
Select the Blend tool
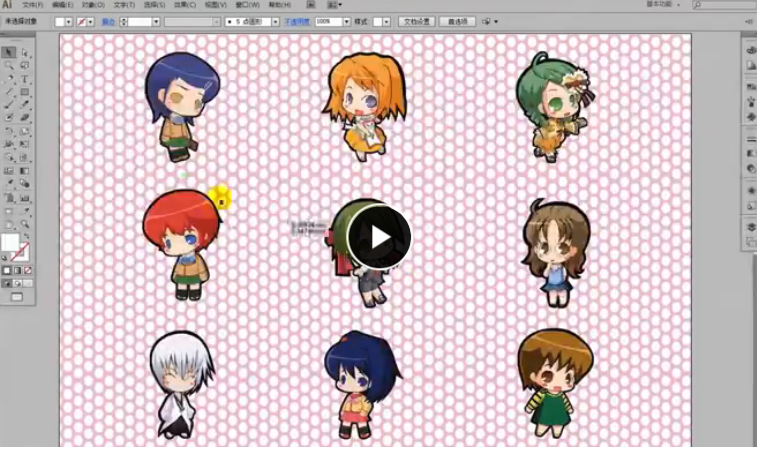25,183
